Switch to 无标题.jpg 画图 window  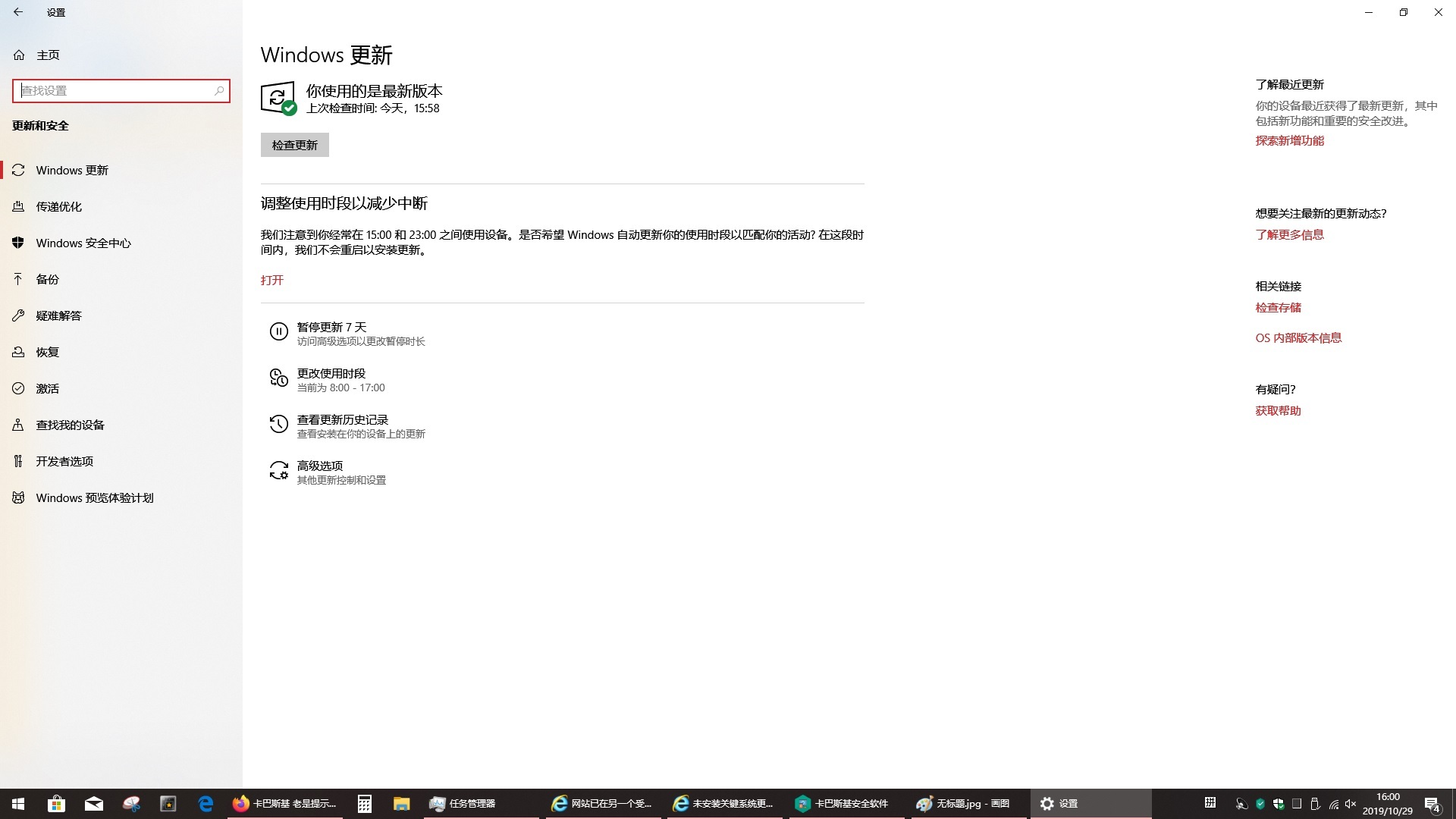tap(968, 804)
